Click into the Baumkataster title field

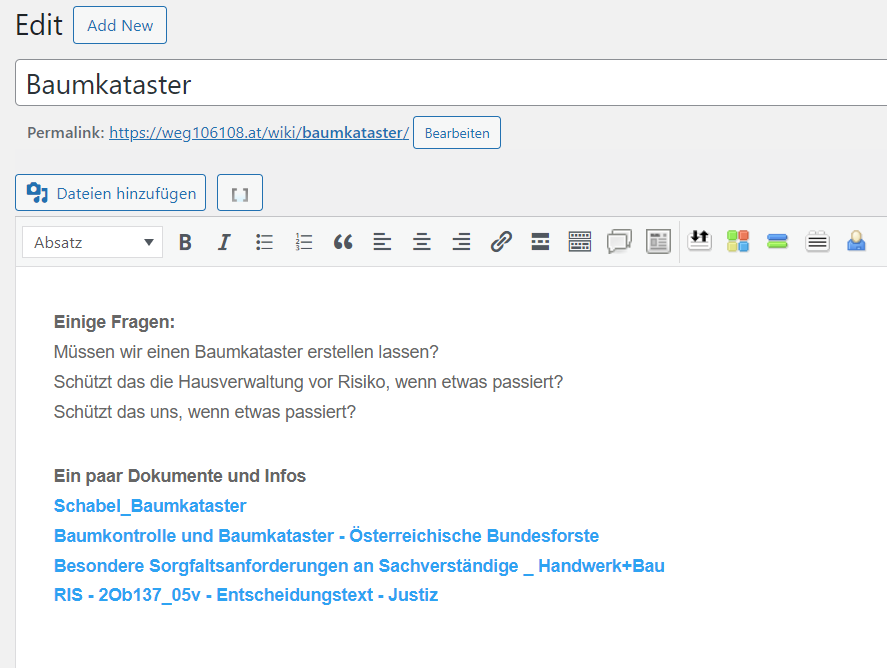(451, 83)
